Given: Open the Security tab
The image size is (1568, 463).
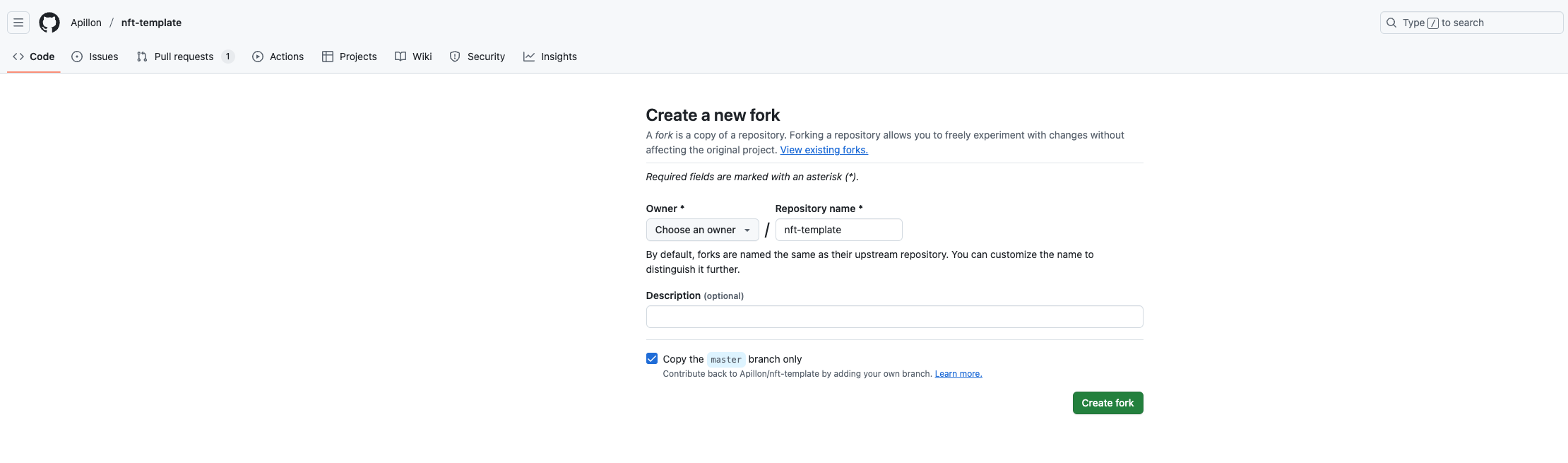Looking at the screenshot, I should pyautogui.click(x=477, y=57).
